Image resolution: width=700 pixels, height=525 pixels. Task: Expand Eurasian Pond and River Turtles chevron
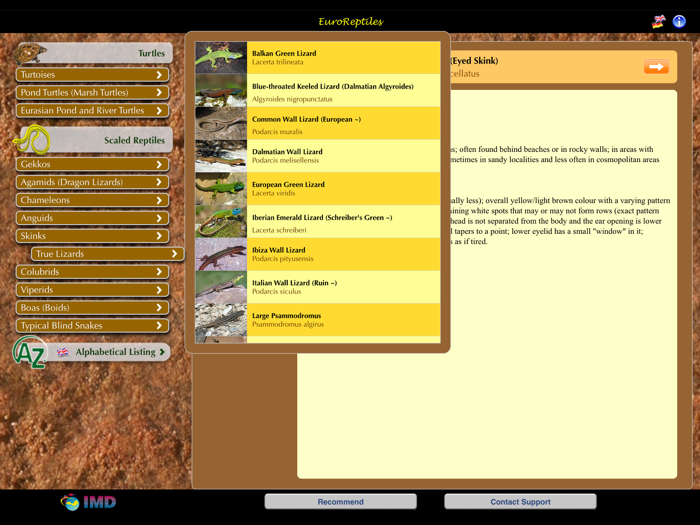[159, 111]
